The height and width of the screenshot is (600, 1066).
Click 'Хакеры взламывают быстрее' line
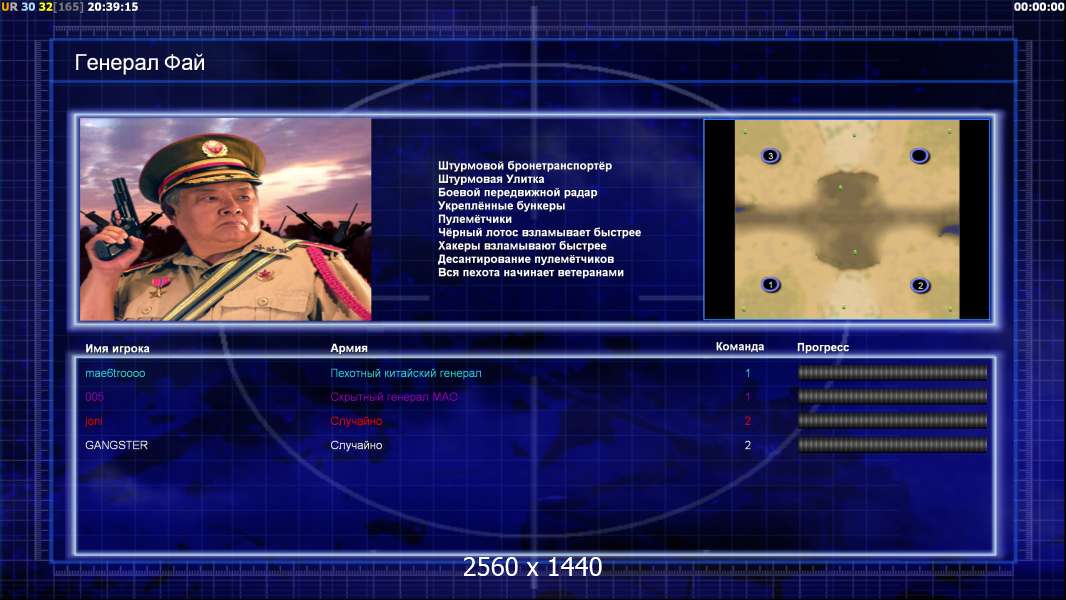(x=522, y=245)
